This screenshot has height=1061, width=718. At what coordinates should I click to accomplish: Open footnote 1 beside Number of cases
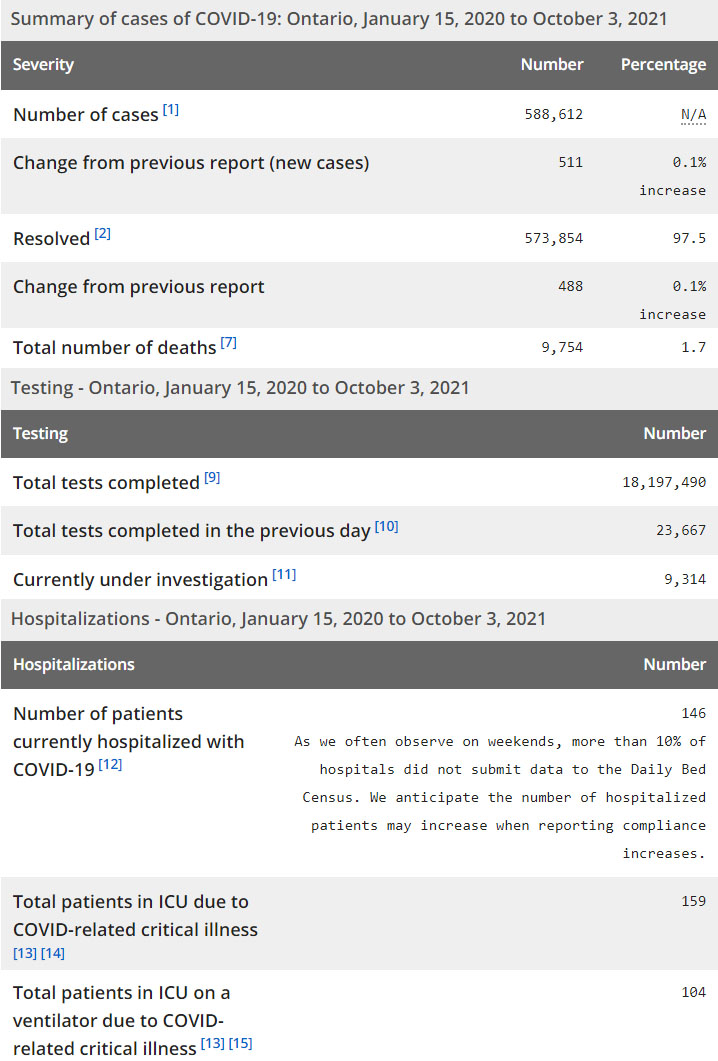pos(171,110)
